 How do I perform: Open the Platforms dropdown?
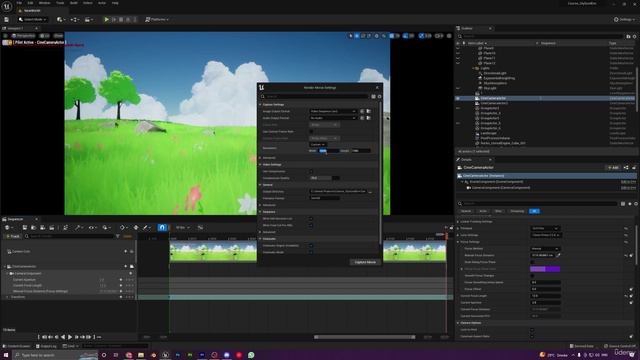click(x=157, y=19)
